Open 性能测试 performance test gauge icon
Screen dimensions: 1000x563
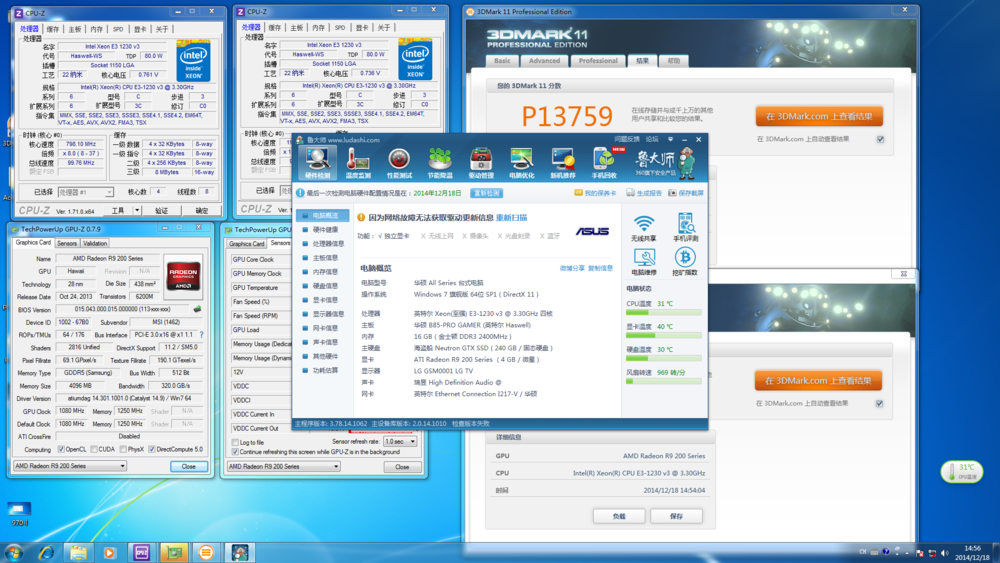[399, 163]
